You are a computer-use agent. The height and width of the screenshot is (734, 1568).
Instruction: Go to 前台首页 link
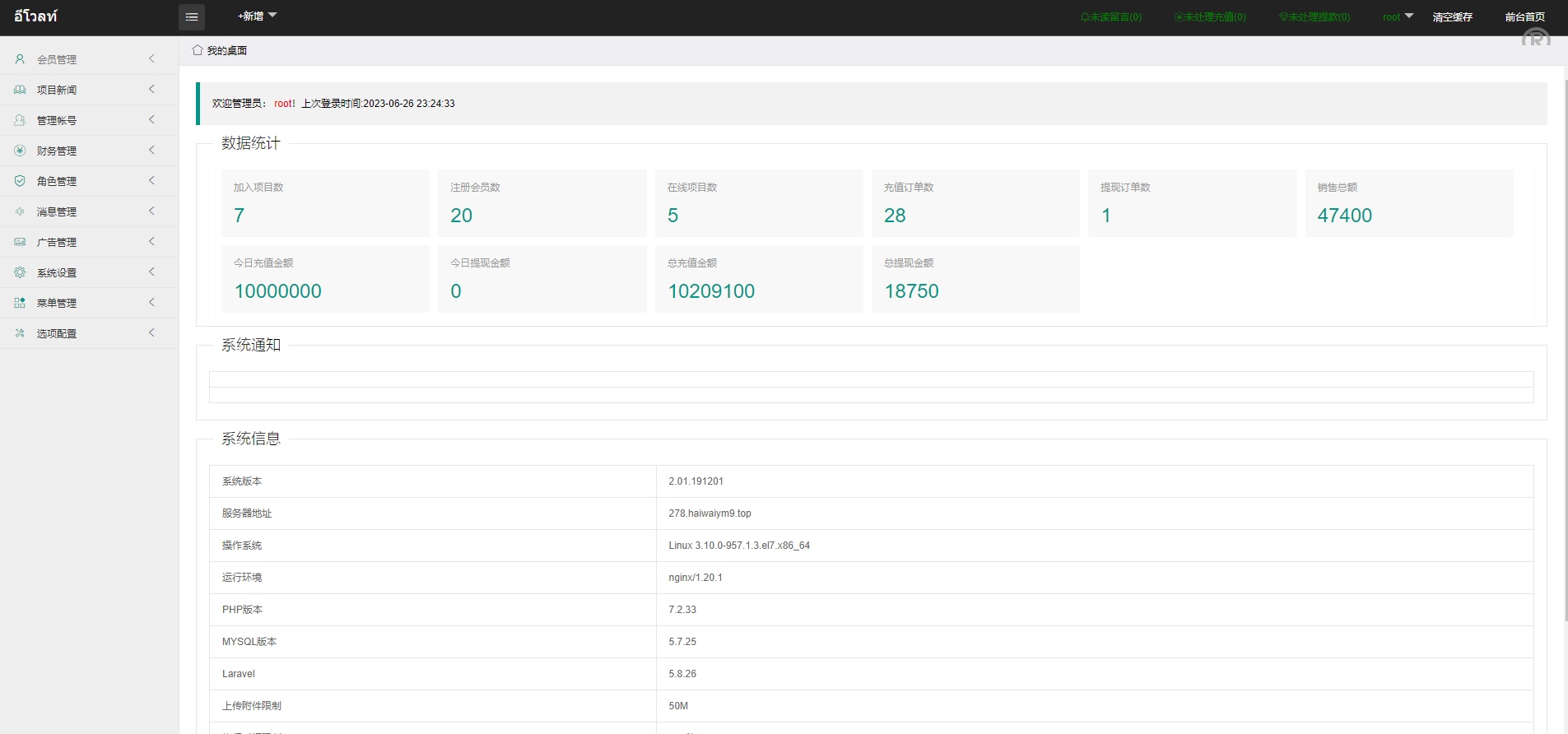(x=1524, y=17)
